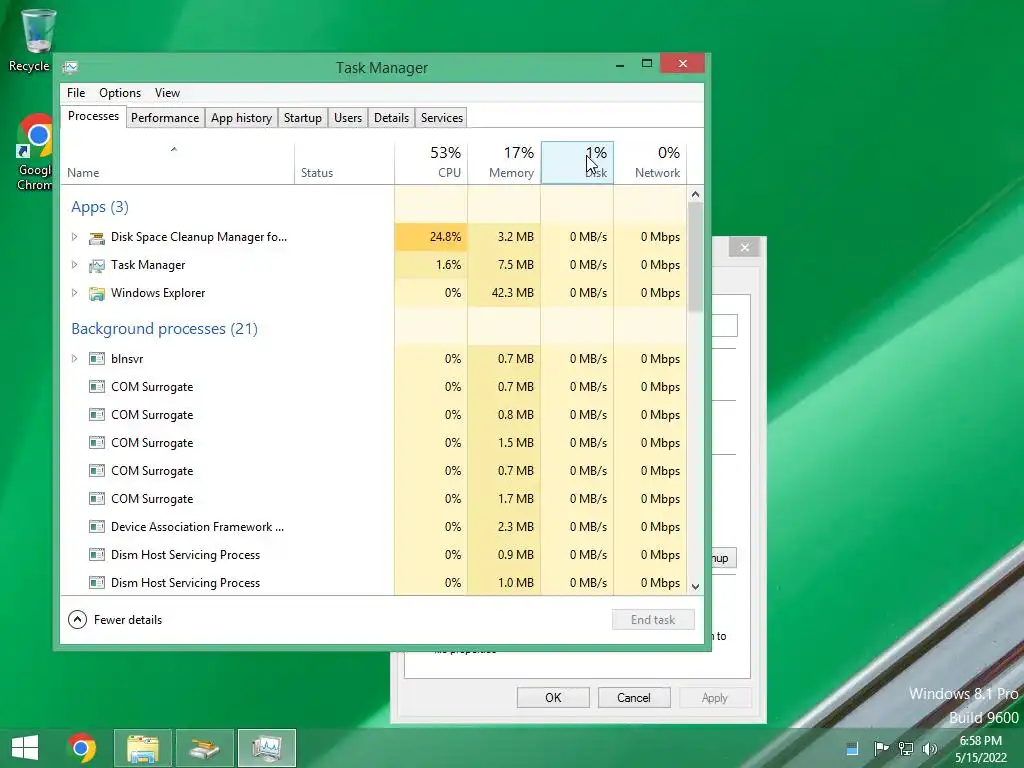This screenshot has height=768, width=1024.
Task: Close the background properties dialog
Action: pos(744,248)
